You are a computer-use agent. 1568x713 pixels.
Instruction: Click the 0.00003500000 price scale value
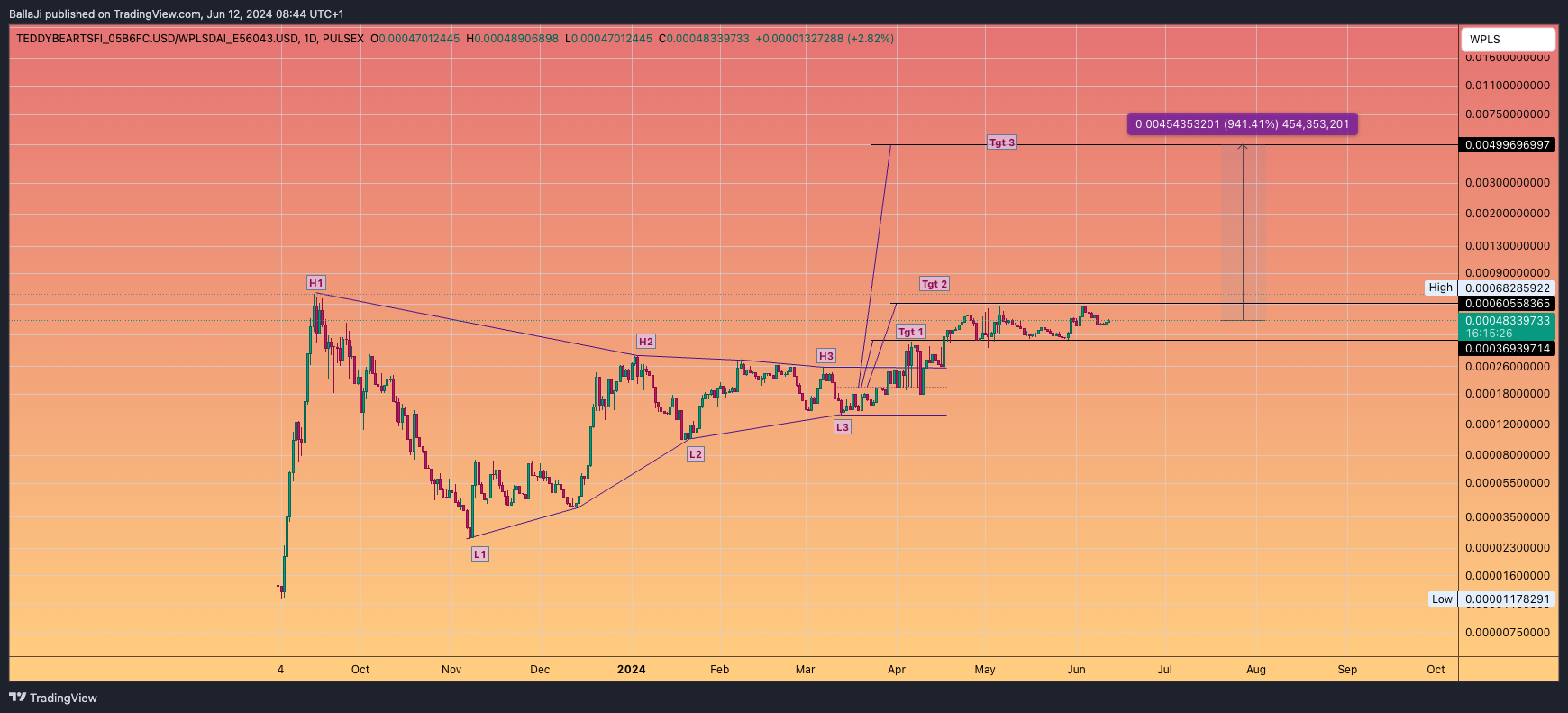[x=1508, y=517]
